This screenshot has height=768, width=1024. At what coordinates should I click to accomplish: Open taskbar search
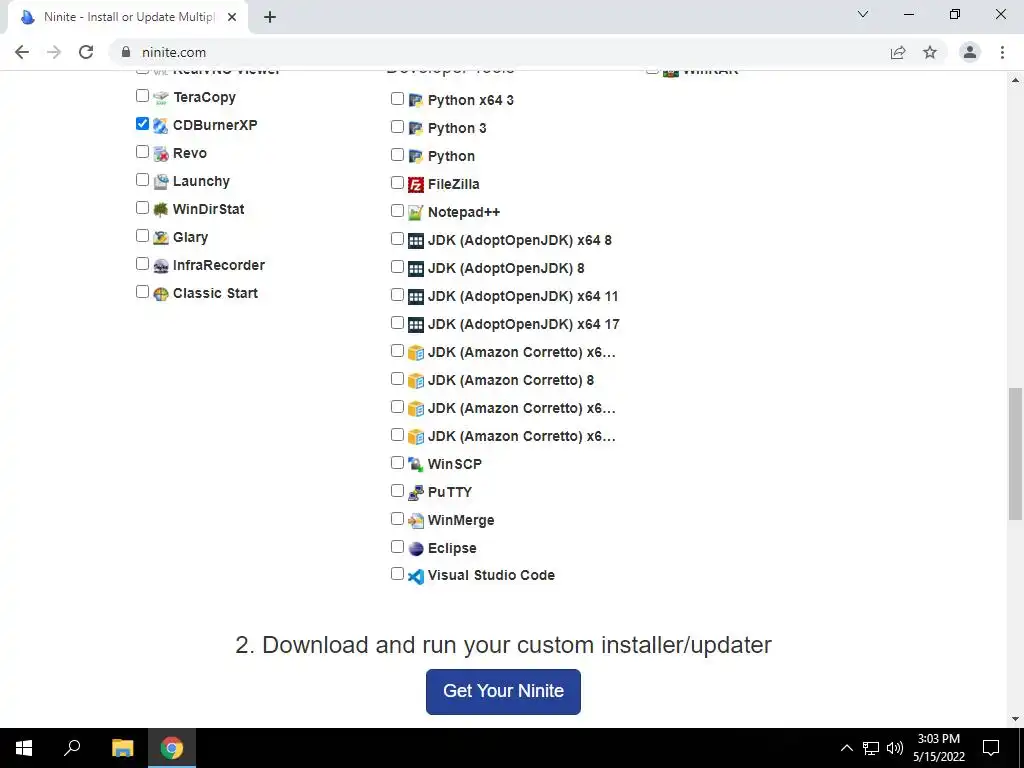[x=72, y=748]
